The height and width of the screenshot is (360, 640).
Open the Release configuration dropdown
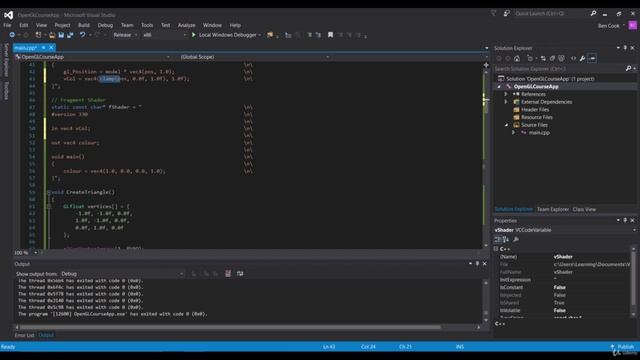[x=125, y=35]
